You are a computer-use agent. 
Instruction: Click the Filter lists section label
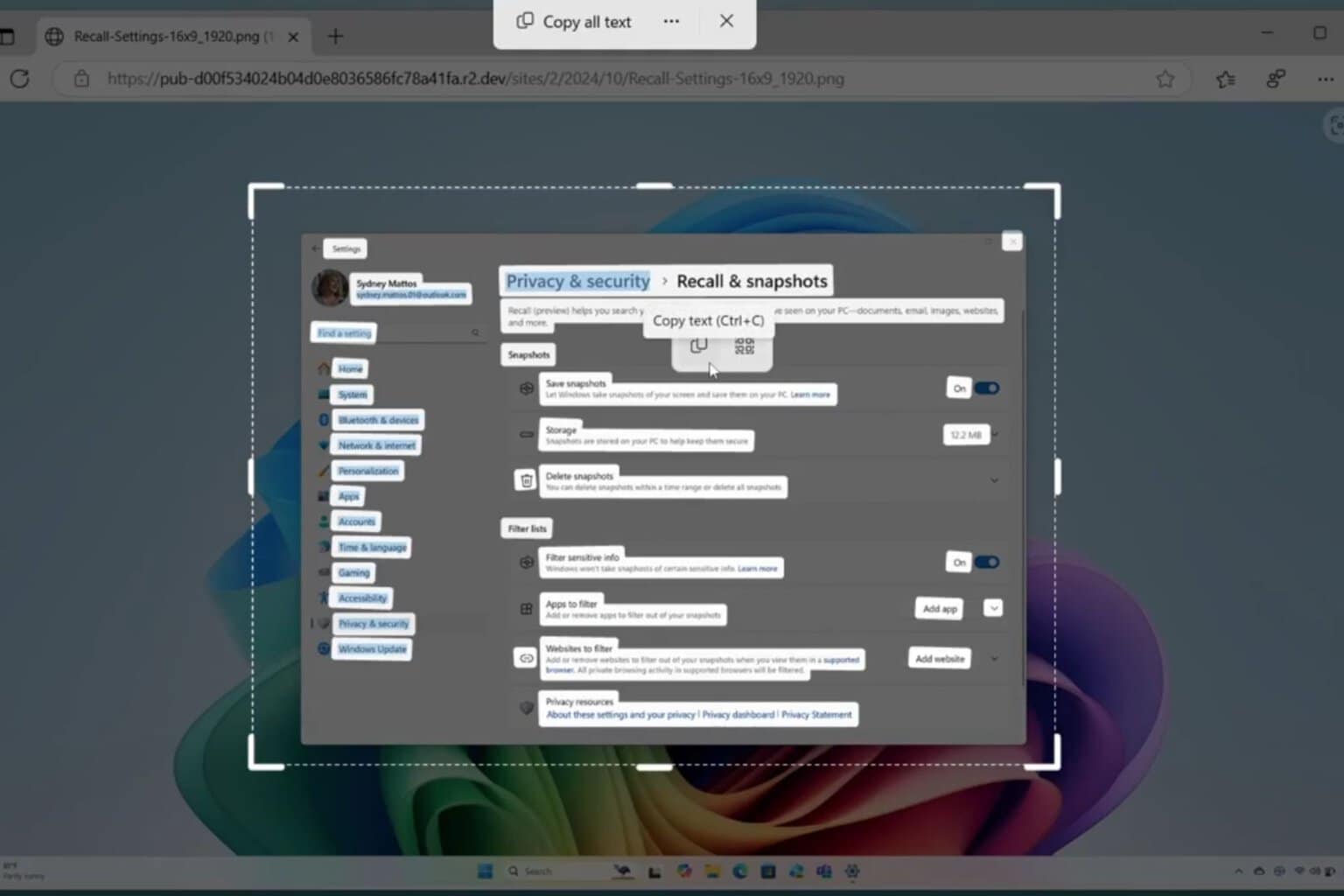527,528
